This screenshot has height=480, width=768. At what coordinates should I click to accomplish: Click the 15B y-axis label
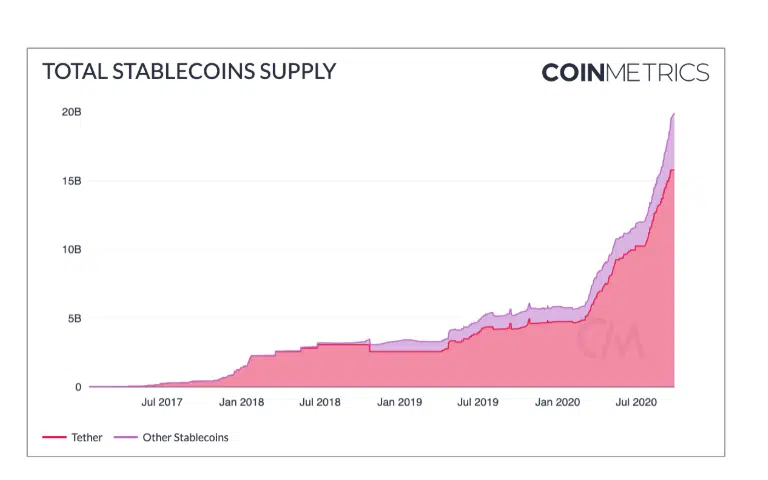(72, 181)
